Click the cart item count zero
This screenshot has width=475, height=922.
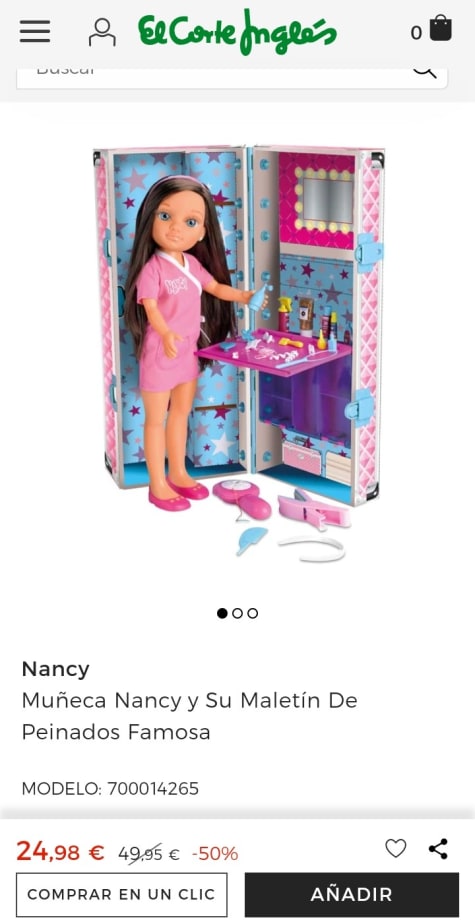[416, 33]
